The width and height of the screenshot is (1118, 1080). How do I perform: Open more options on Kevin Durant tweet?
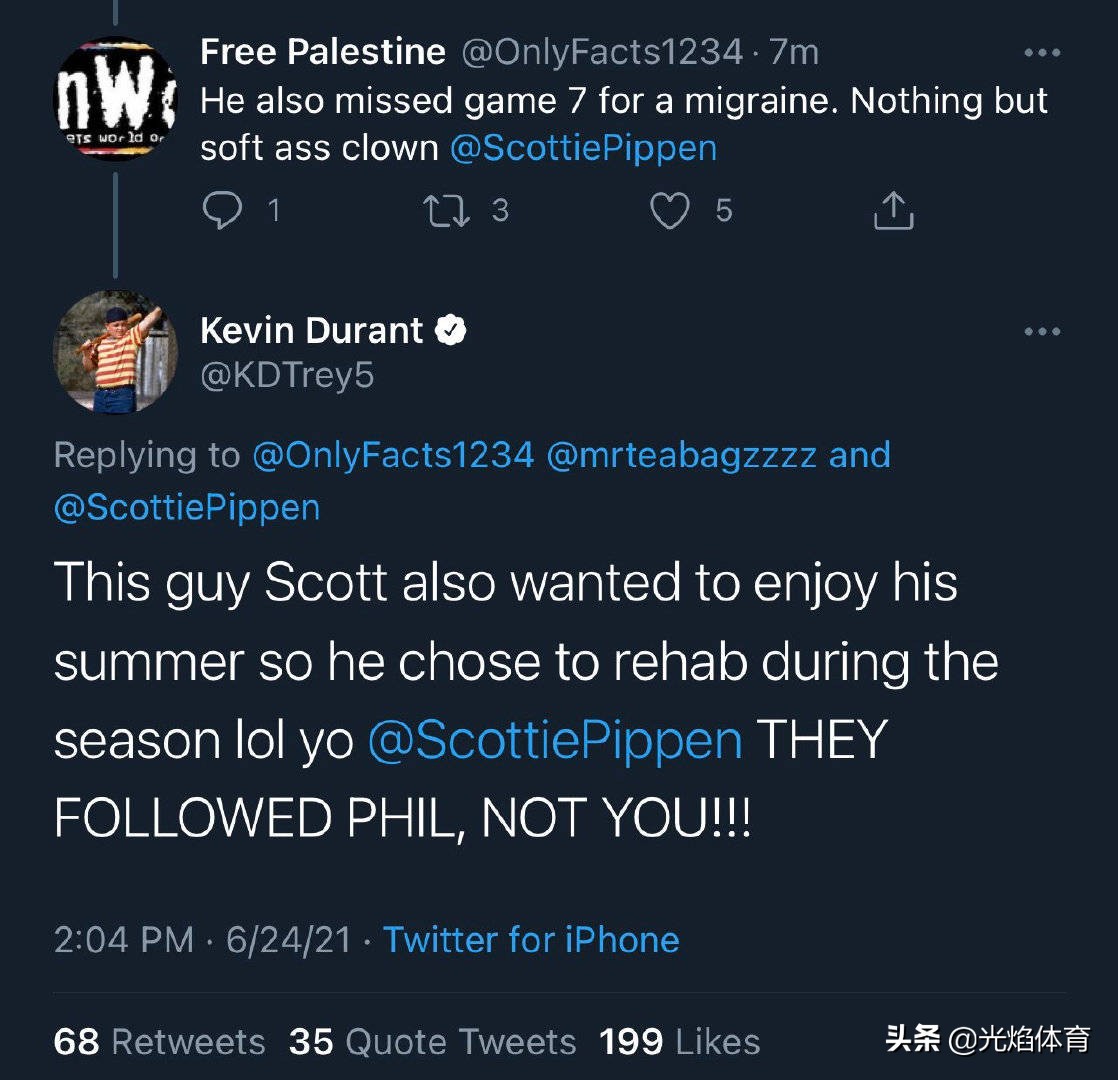1043,331
